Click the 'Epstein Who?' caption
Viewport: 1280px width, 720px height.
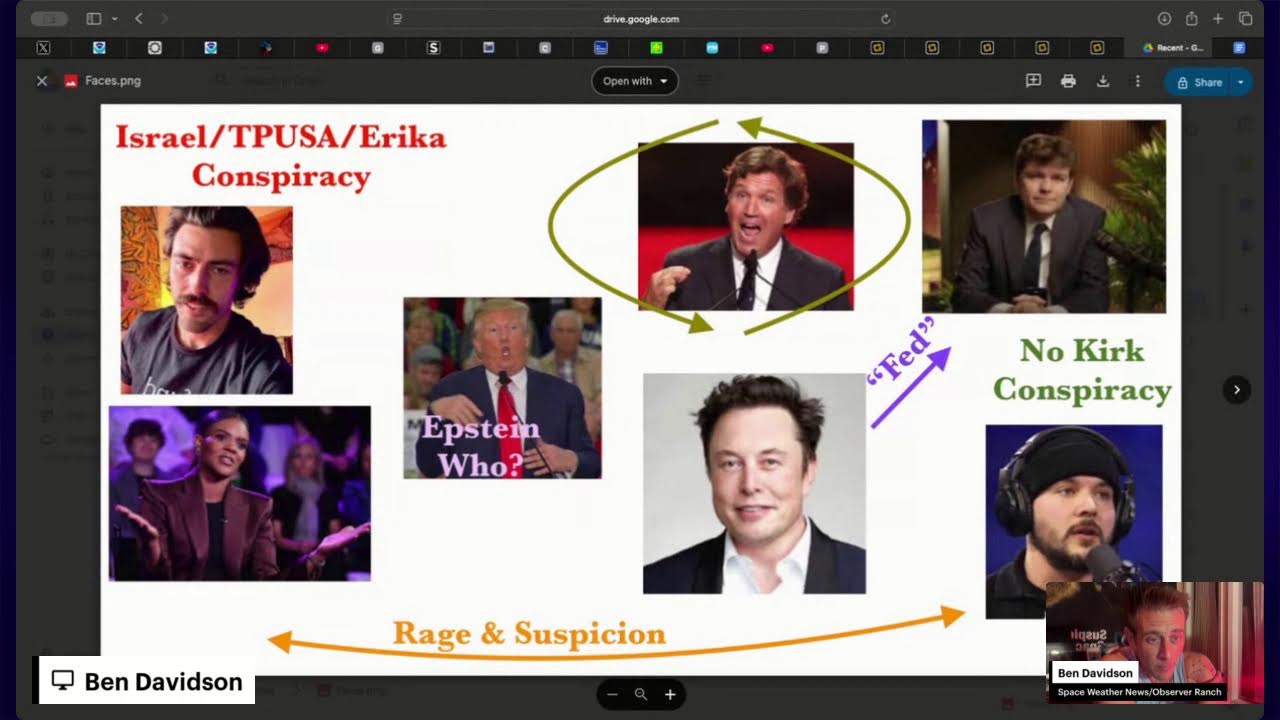tap(480, 447)
